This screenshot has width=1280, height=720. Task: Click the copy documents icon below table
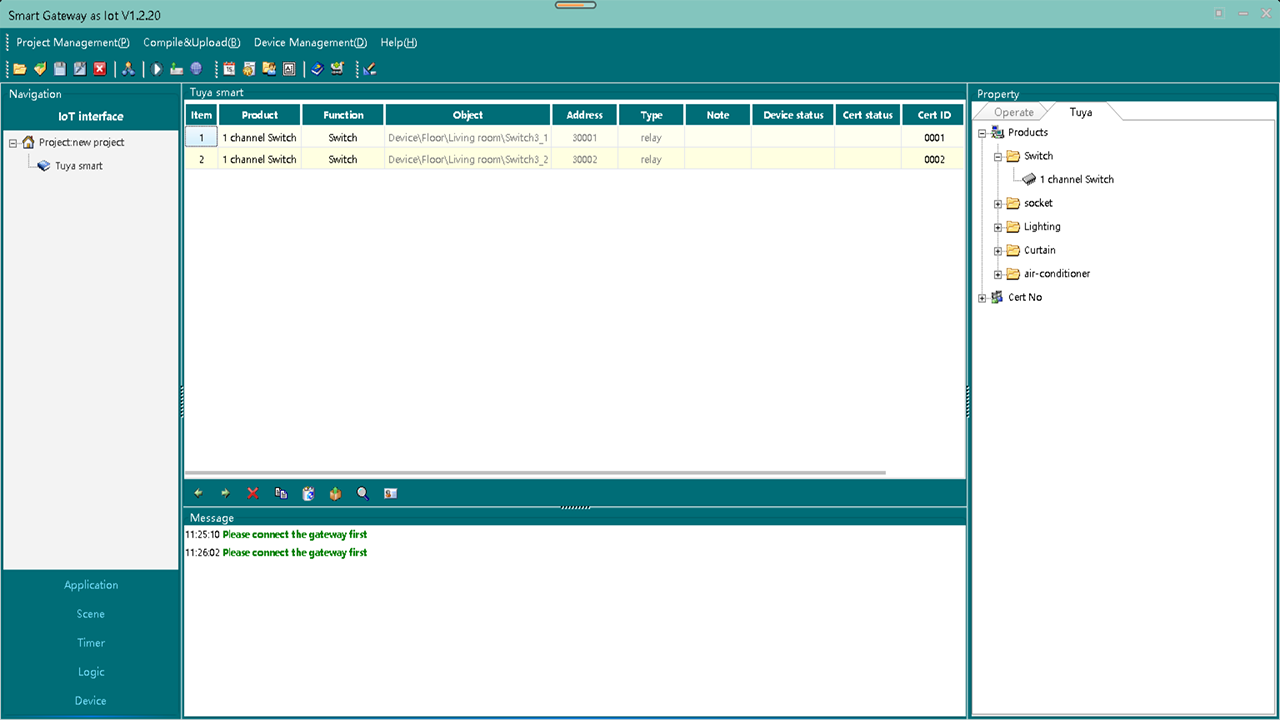click(281, 493)
